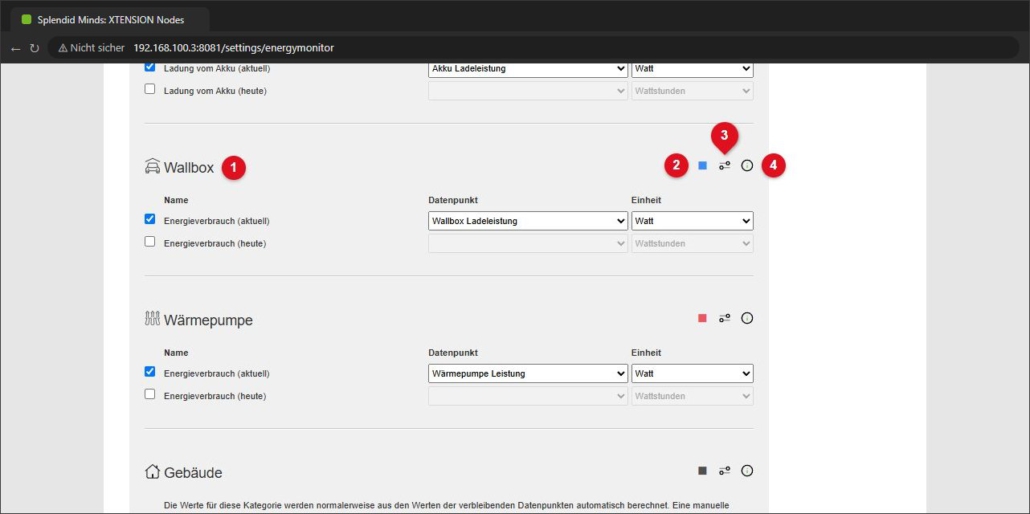1030x514 pixels.
Task: Open Akku (heute) Wattstunden dropdown
Action: pyautogui.click(x=692, y=91)
